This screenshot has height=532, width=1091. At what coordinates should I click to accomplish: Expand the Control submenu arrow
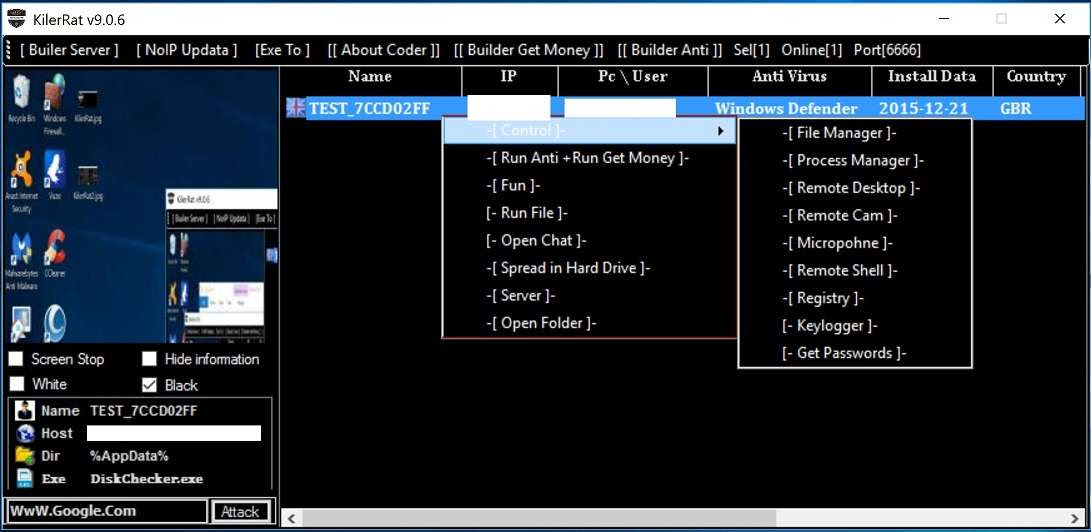pos(722,131)
